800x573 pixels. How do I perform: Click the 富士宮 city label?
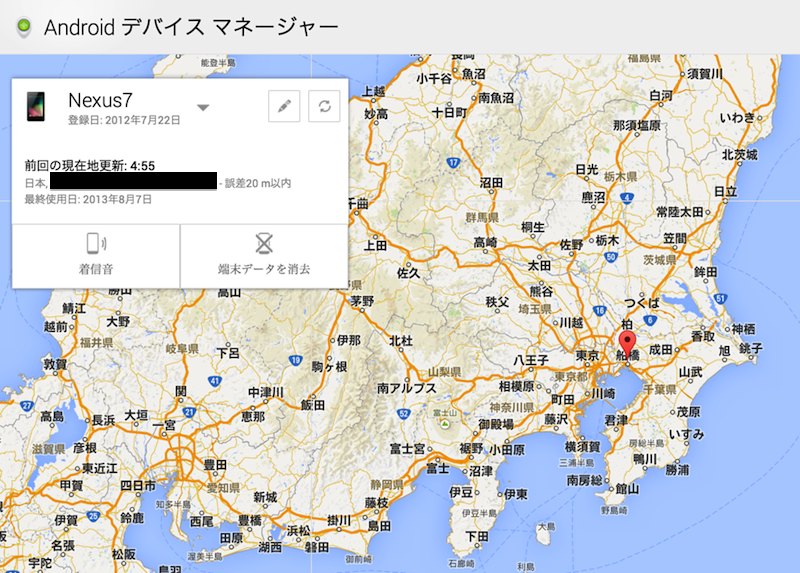(x=408, y=449)
